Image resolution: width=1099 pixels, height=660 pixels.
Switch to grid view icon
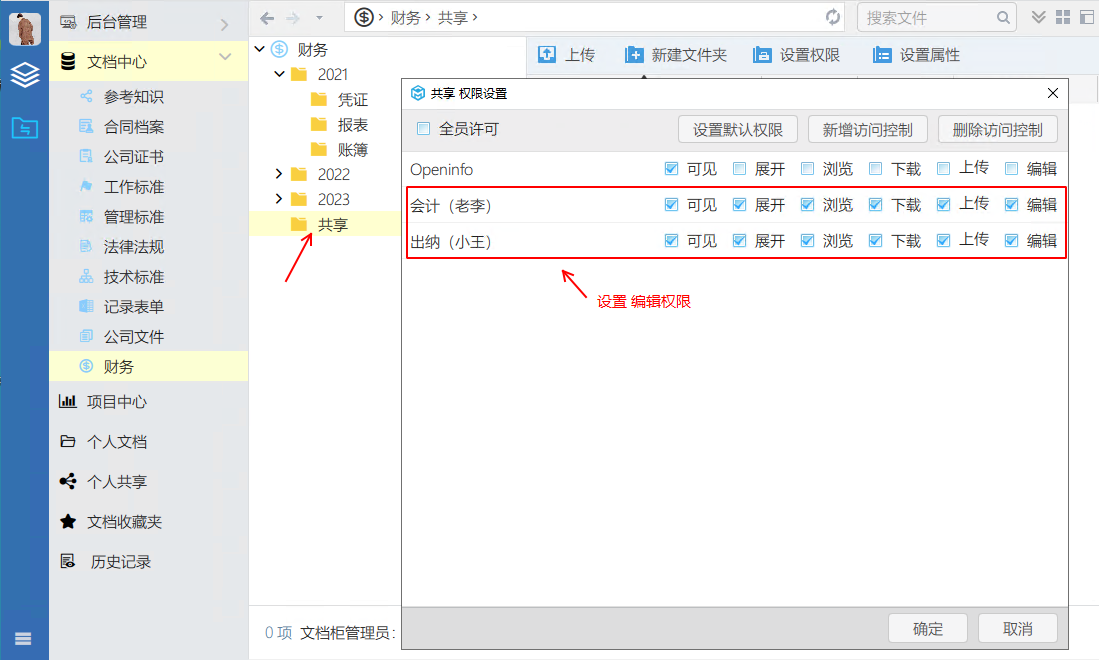click(x=1063, y=17)
